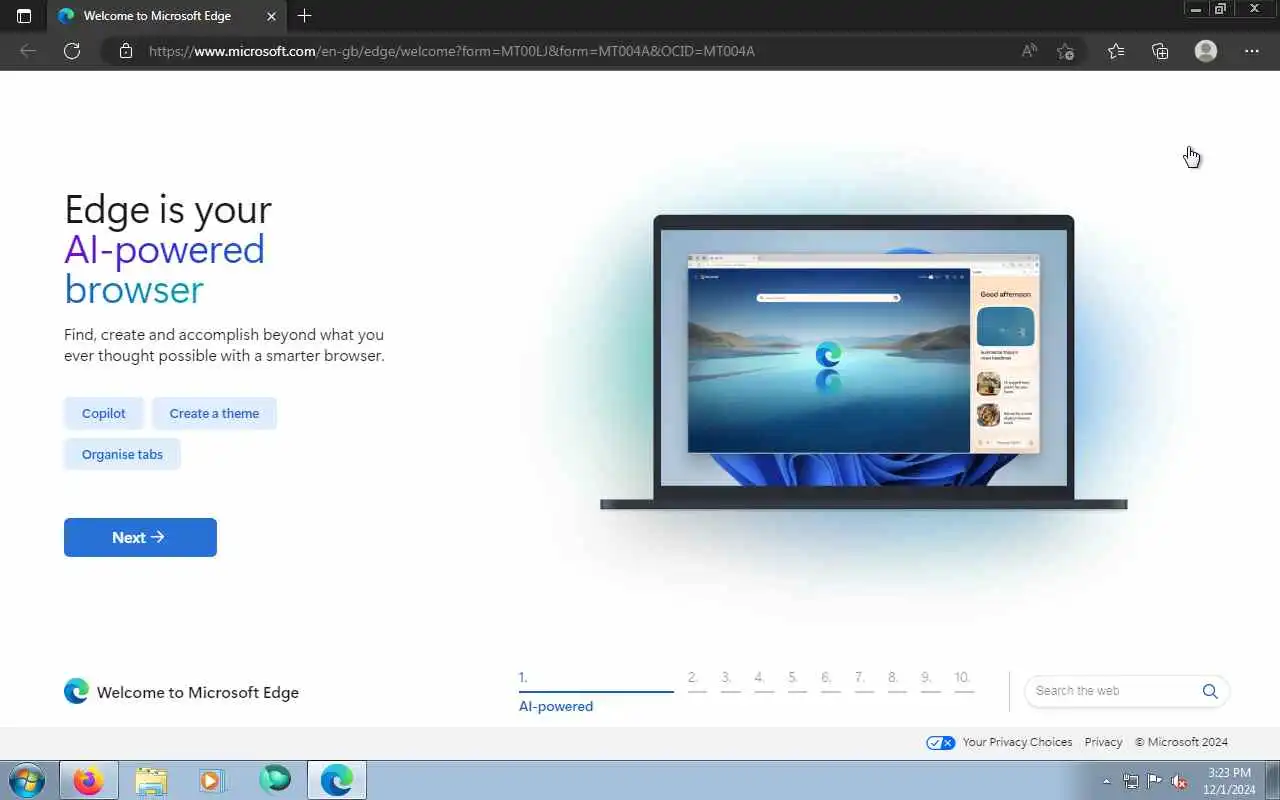Switch to Microsoft Edge taskbar icon

click(336, 780)
